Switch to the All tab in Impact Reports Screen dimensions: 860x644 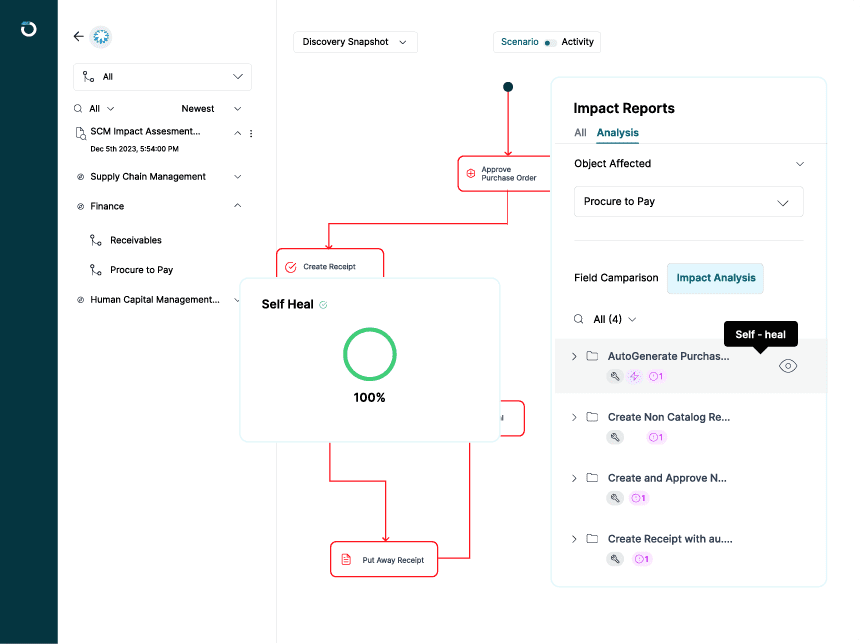coord(580,132)
